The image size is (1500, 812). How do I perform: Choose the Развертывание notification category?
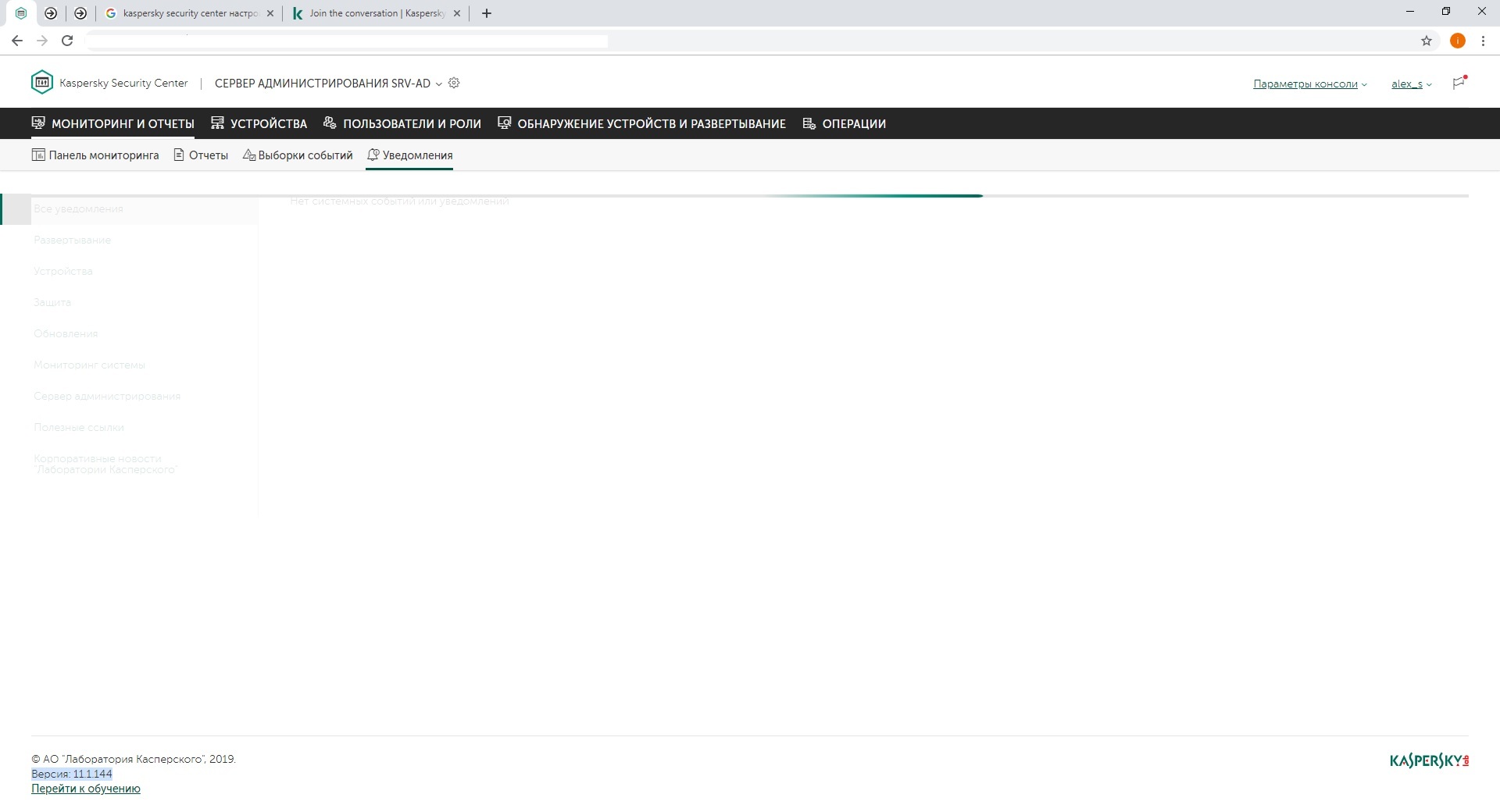point(129,240)
